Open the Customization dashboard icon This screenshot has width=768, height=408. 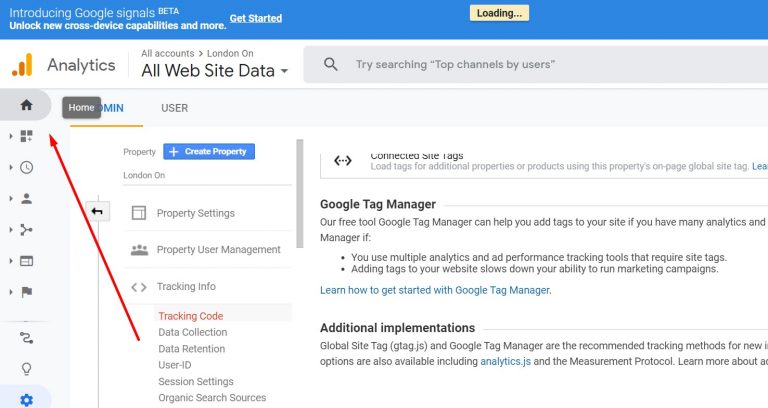pos(26,136)
